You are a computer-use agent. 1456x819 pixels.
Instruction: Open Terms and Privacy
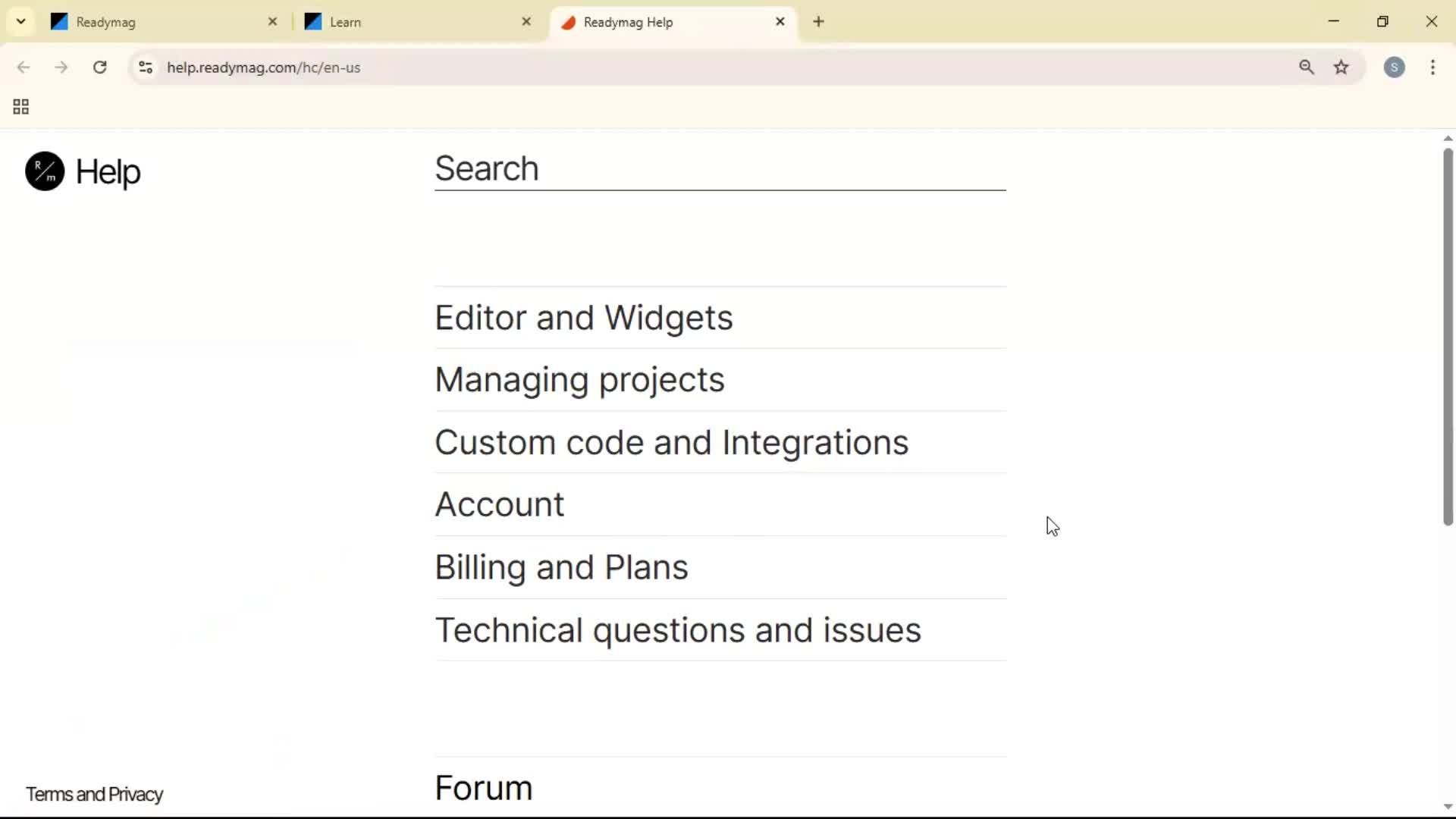coord(94,794)
